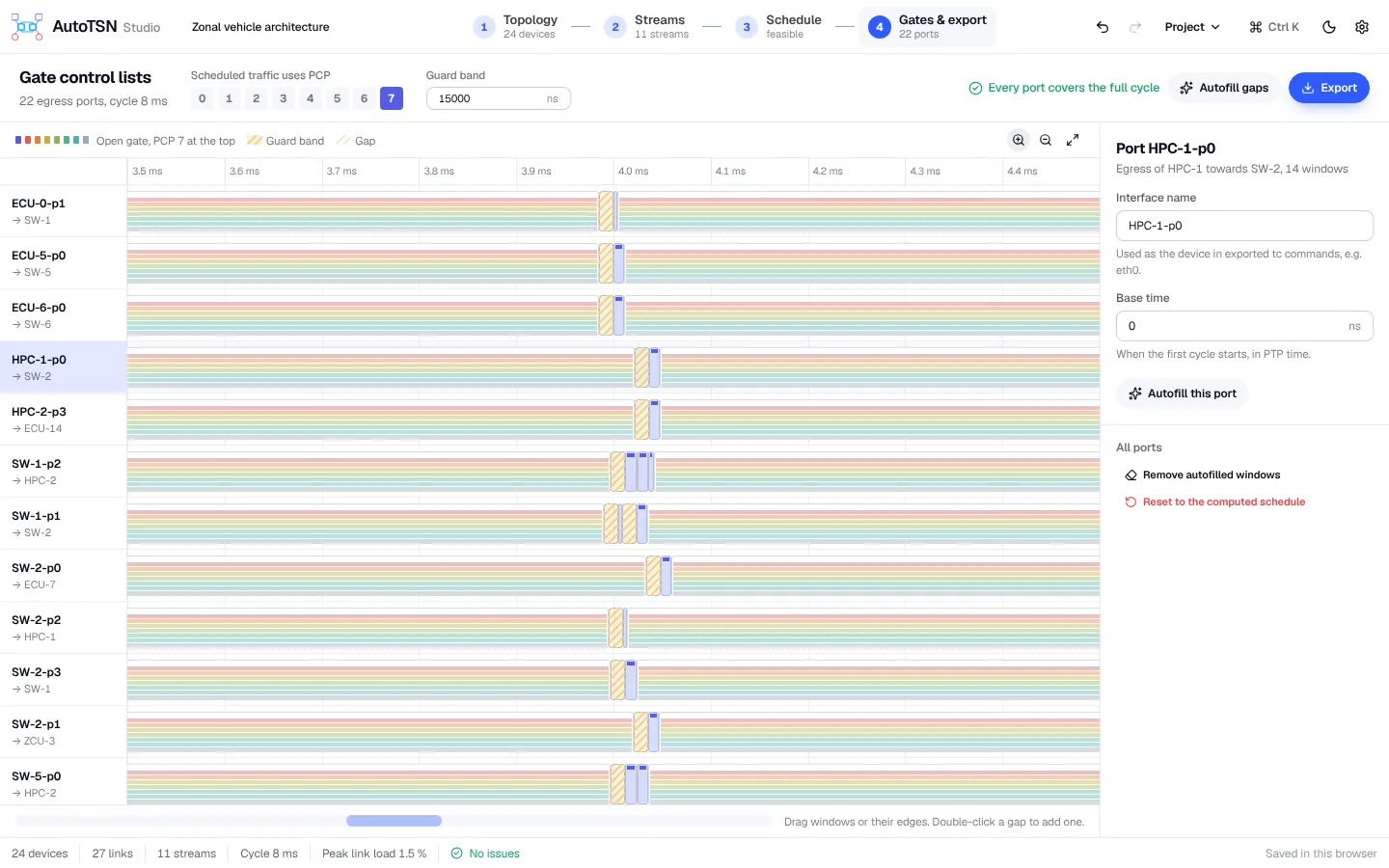Viewport: 1389px width, 868px height.
Task: Open the Ctrl K command palette
Action: point(1274,27)
